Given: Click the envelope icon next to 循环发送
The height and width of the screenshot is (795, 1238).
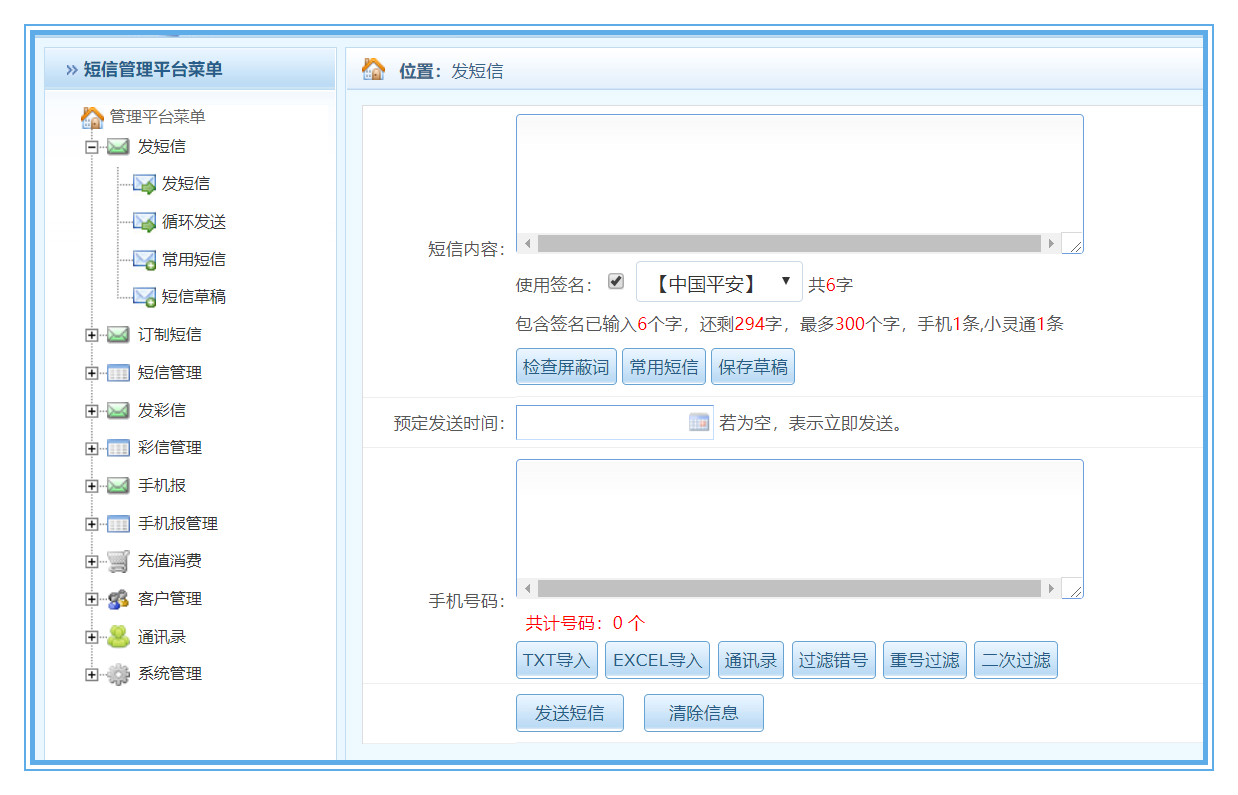Looking at the screenshot, I should click(144, 222).
